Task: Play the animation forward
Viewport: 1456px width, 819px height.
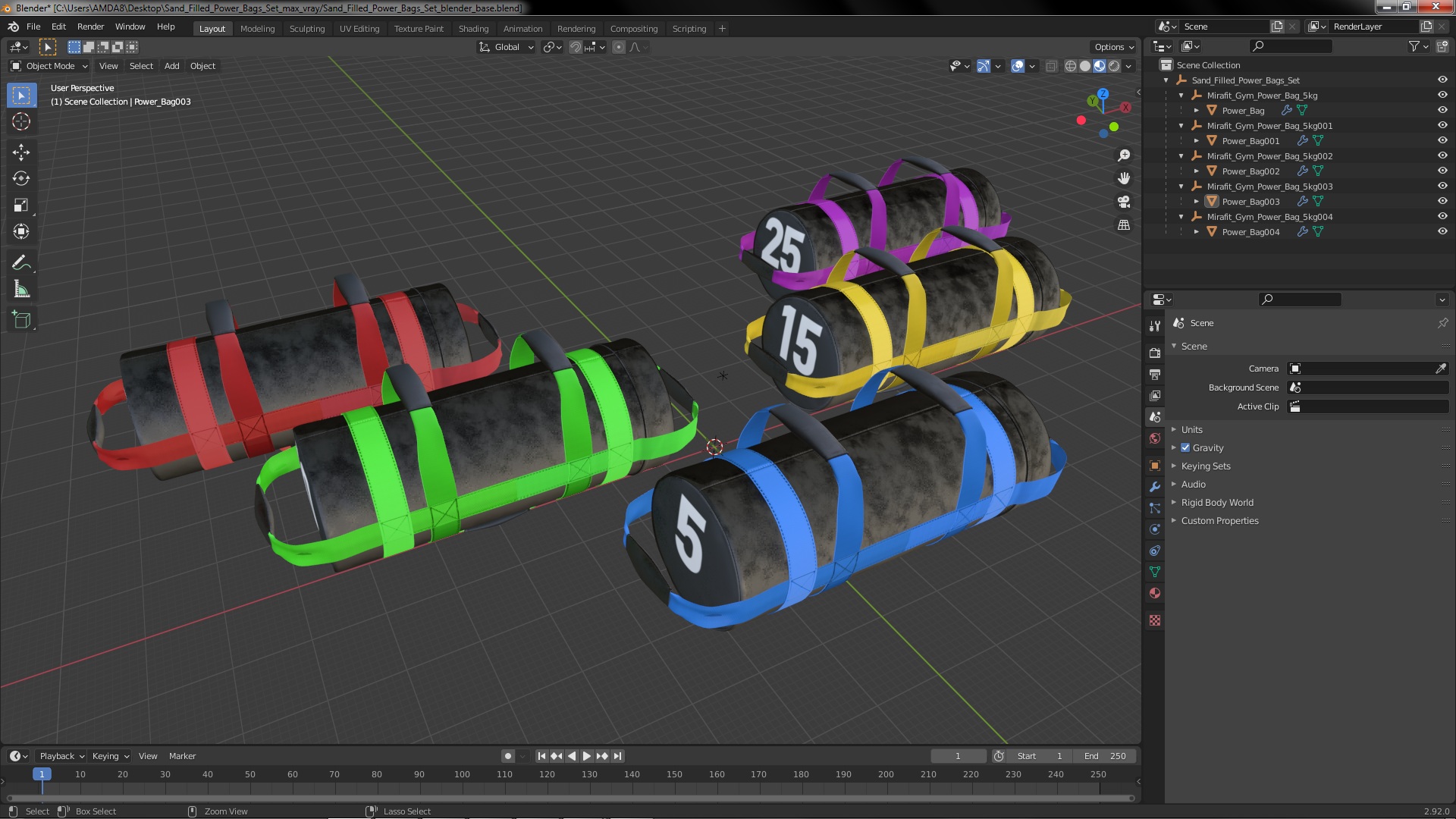Action: 587,756
